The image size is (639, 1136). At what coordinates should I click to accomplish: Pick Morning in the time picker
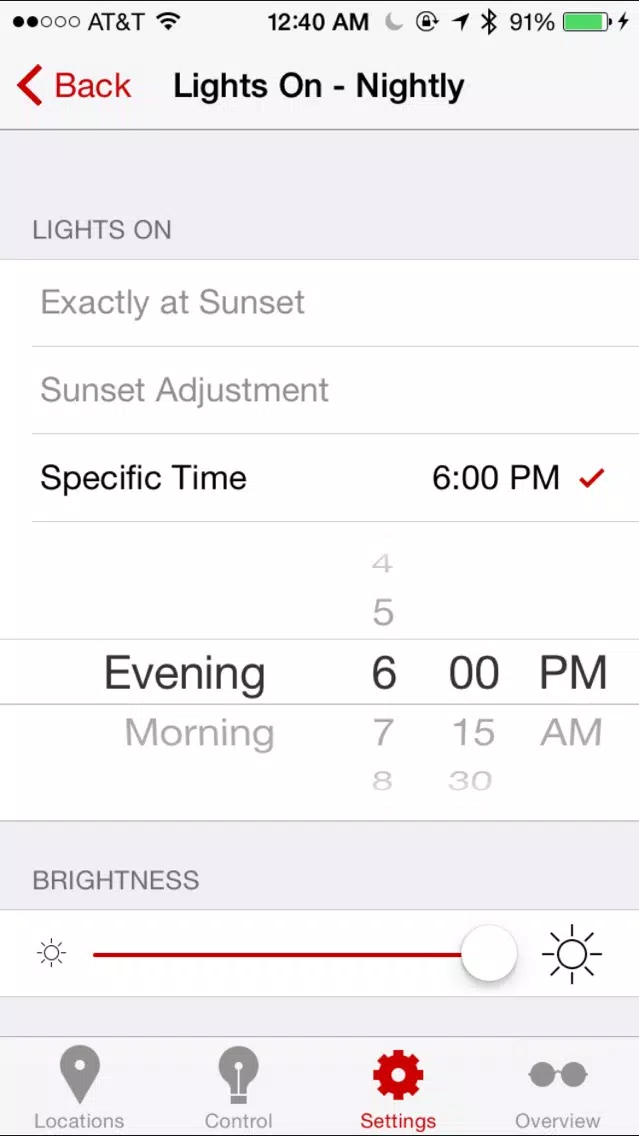[199, 732]
